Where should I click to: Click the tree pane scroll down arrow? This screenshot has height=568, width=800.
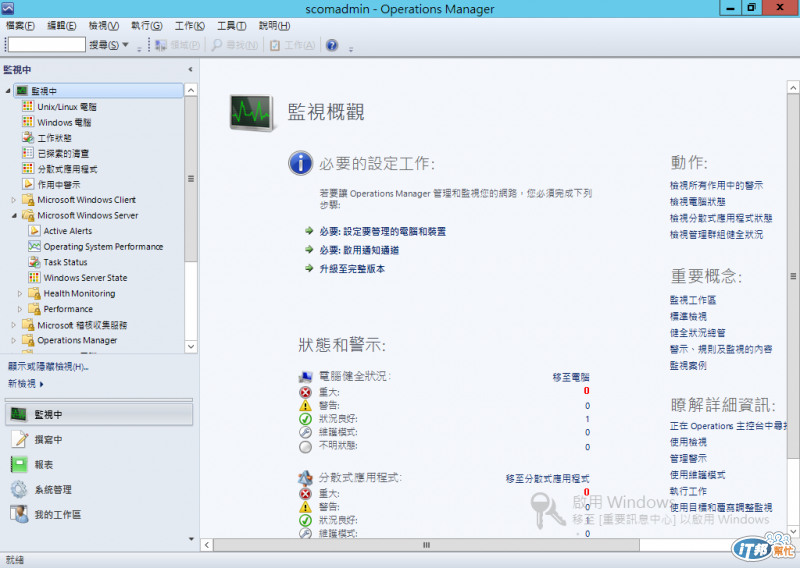click(x=191, y=347)
